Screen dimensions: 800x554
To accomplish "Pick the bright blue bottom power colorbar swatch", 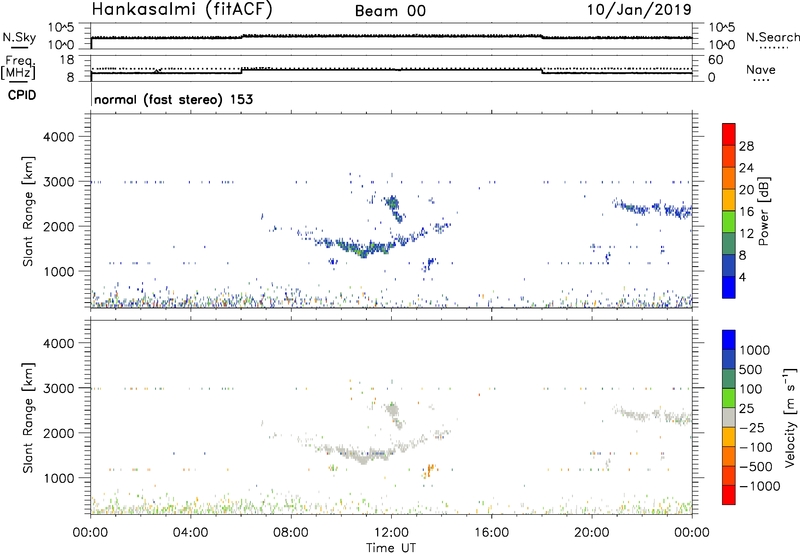I will point(729,287).
